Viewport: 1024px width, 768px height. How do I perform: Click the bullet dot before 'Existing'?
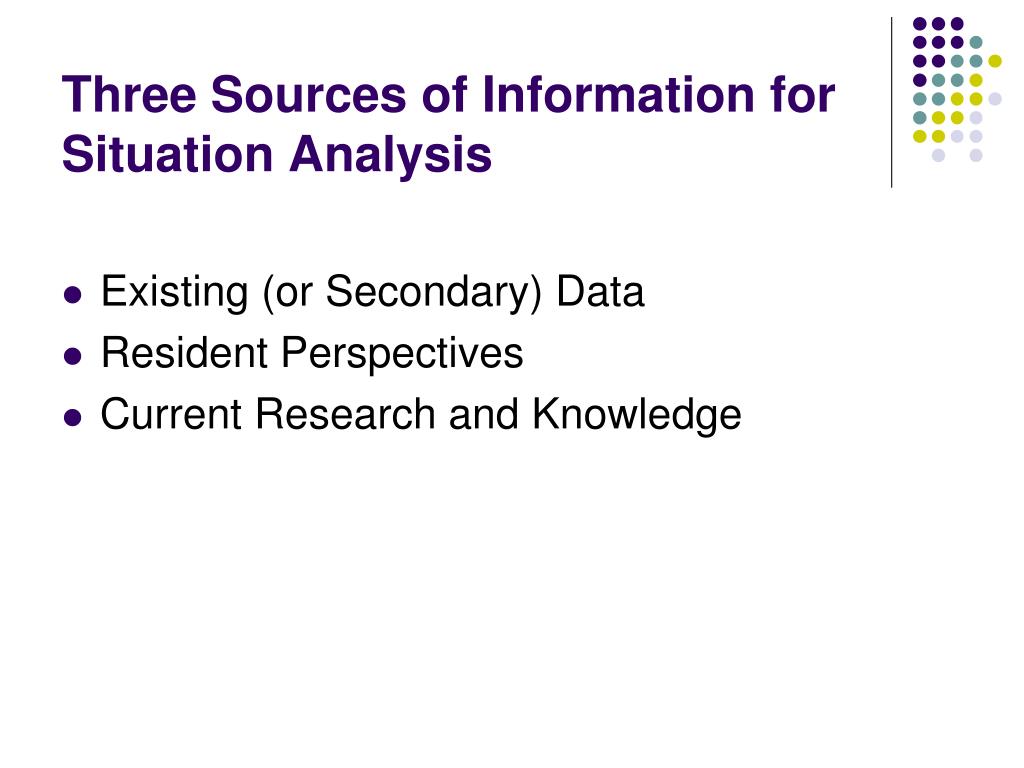(x=73, y=295)
